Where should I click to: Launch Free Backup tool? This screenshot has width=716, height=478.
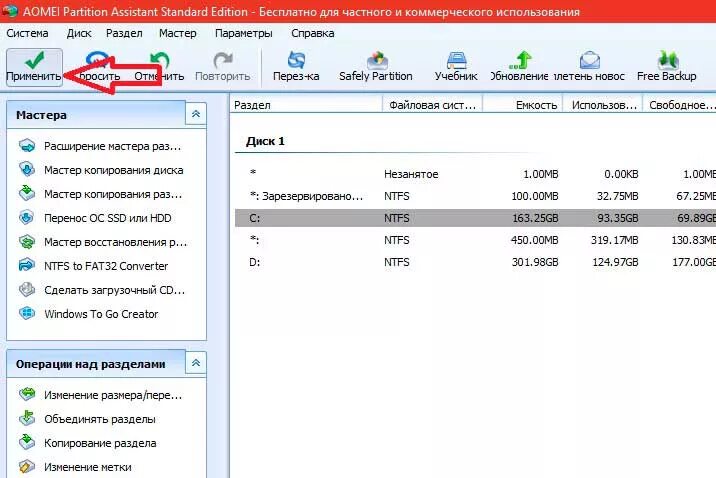[666, 67]
